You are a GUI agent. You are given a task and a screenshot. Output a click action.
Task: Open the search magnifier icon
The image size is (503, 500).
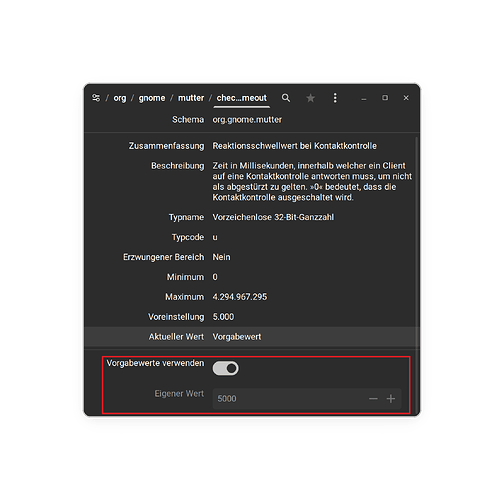(286, 98)
